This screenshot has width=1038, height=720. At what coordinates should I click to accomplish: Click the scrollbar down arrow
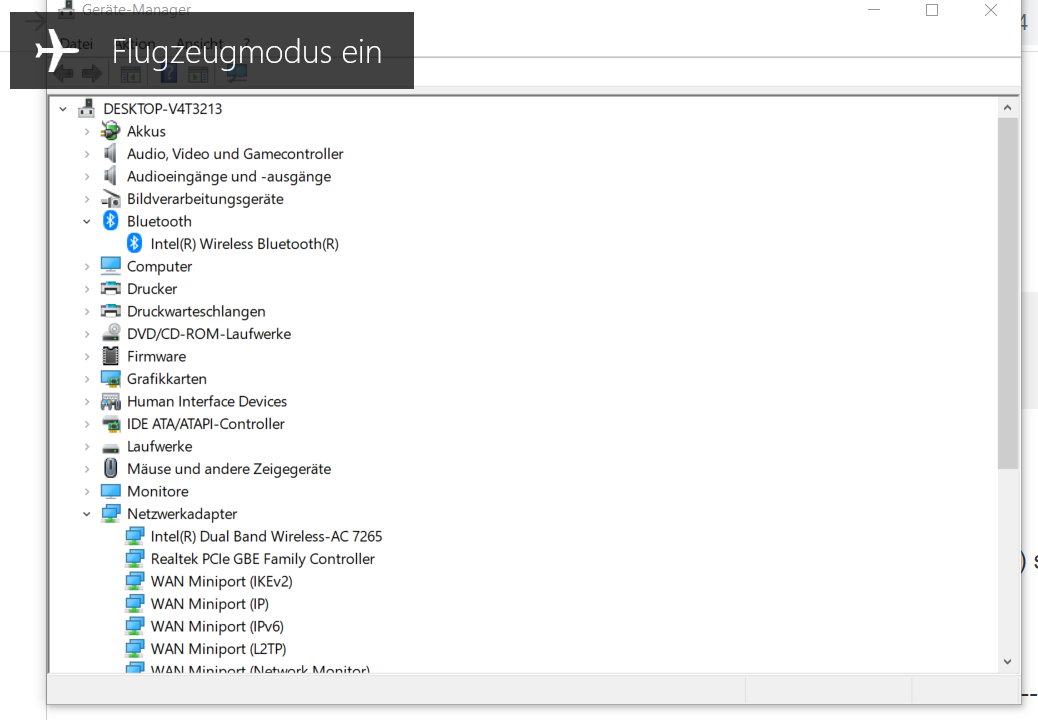coord(1007,661)
